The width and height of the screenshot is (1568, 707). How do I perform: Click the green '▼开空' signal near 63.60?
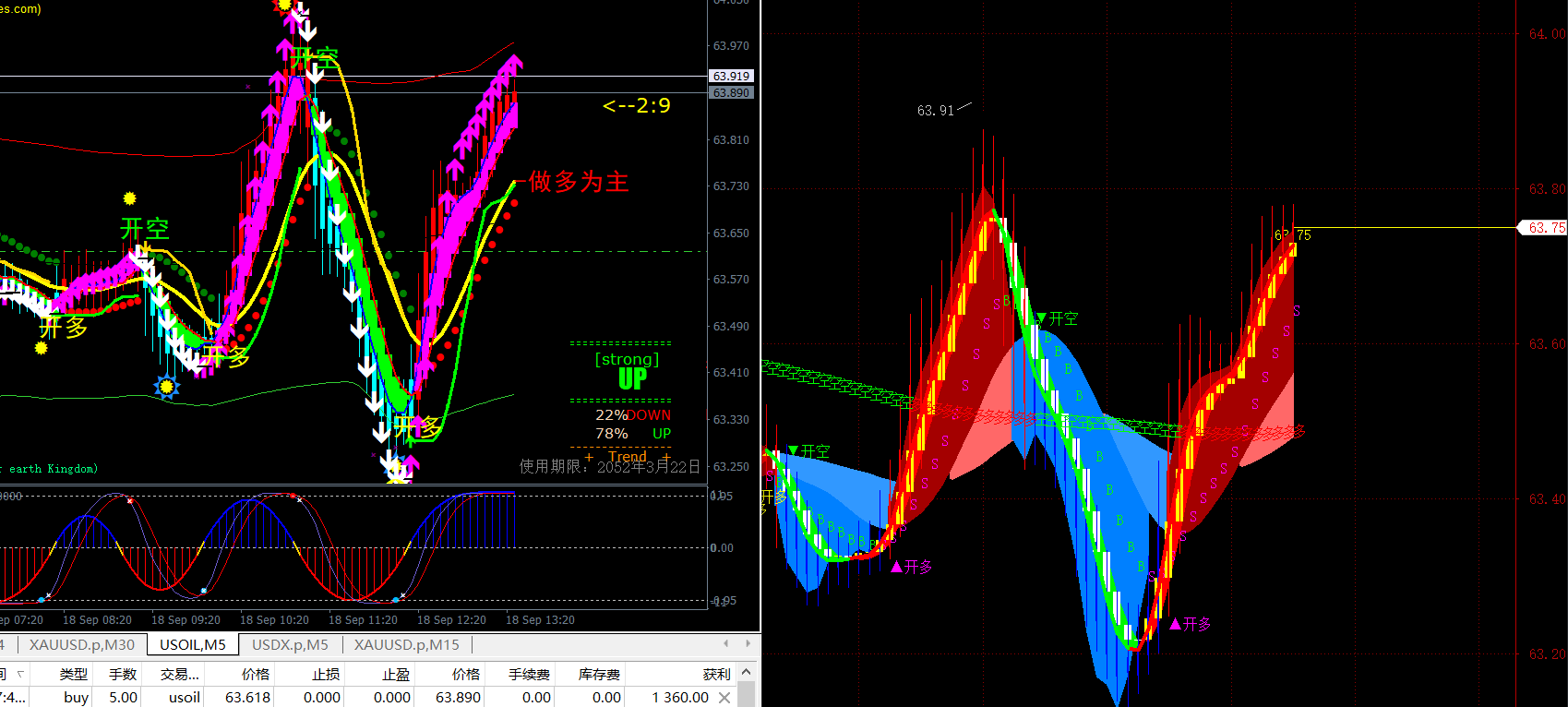[x=1057, y=318]
